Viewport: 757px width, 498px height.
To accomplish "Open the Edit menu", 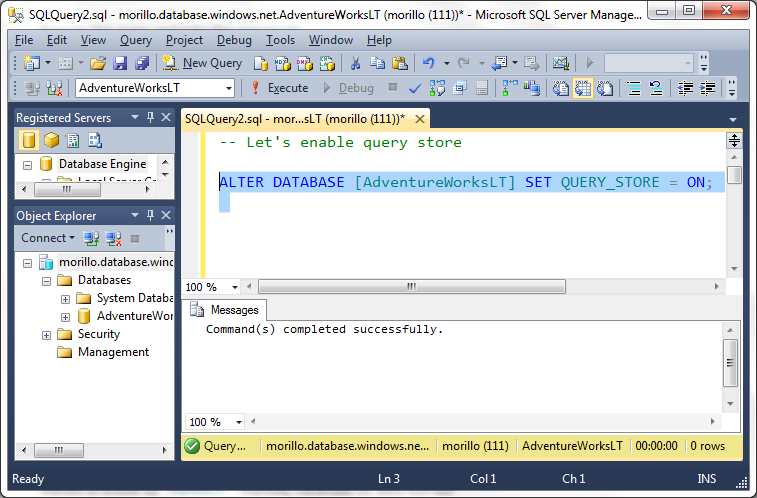I will (56, 40).
